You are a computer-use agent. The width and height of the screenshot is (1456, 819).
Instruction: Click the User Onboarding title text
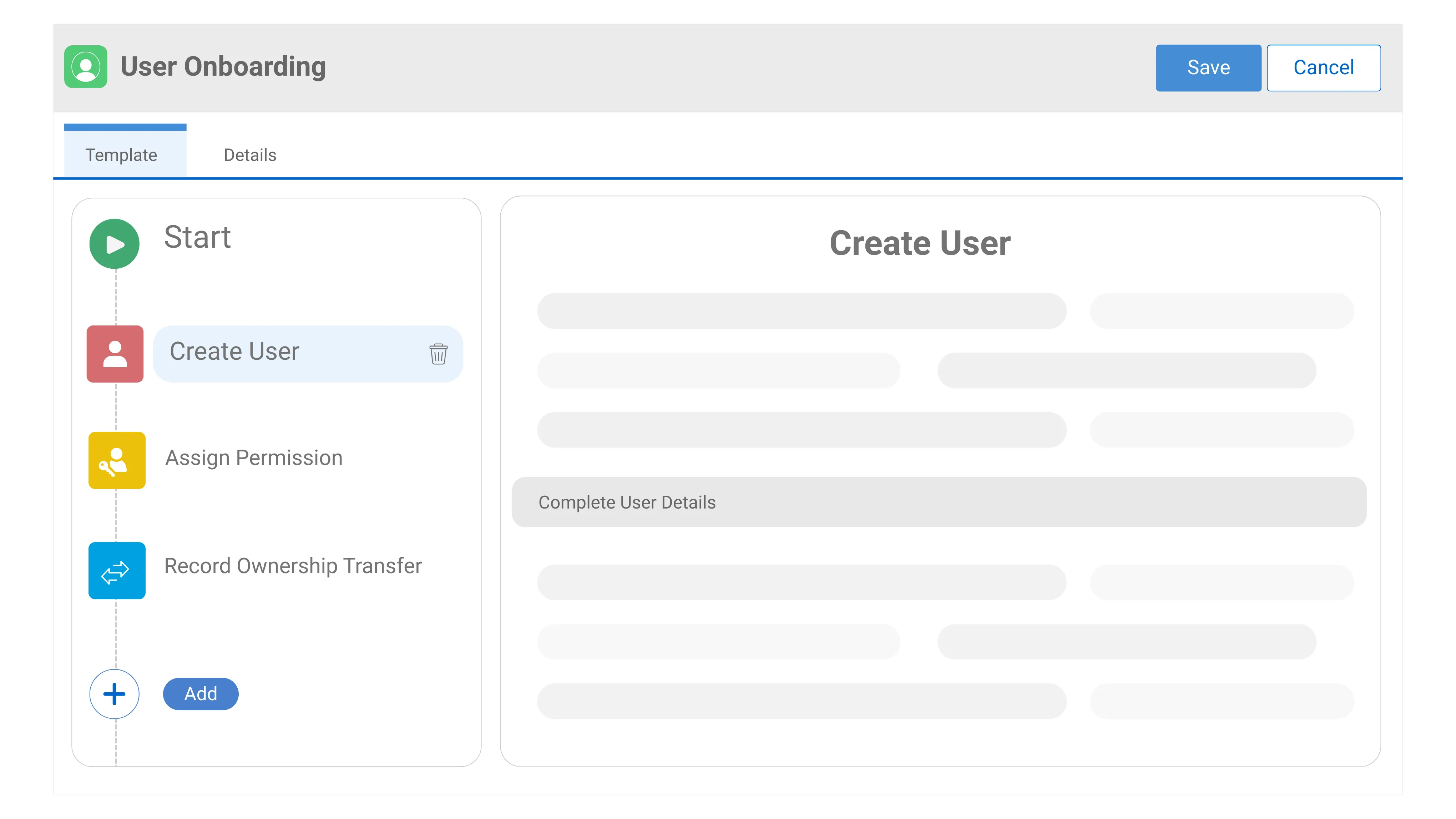[223, 67]
